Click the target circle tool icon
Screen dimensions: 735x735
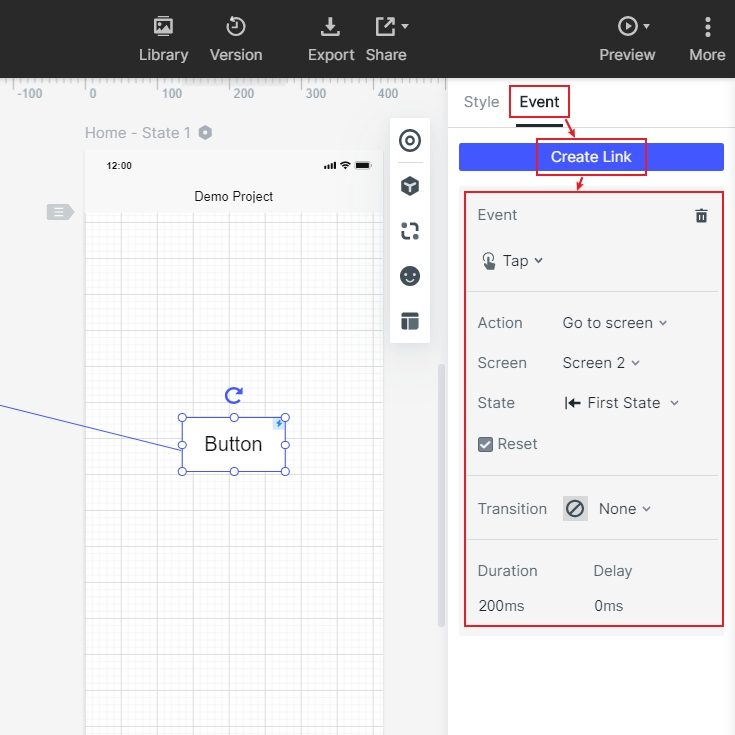click(410, 141)
